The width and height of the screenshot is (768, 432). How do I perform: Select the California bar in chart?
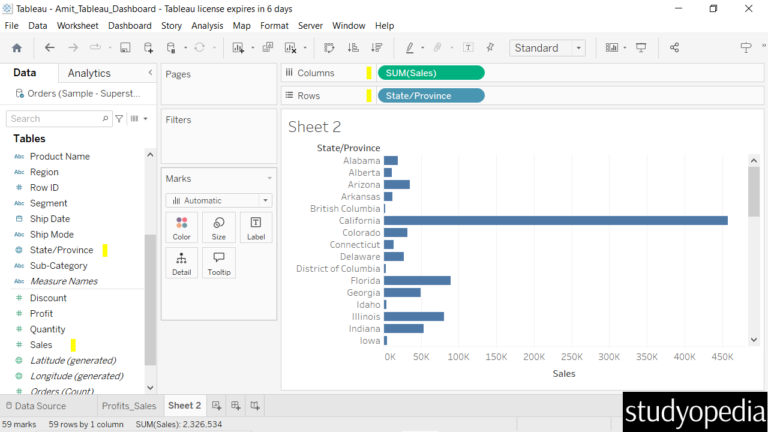(x=556, y=221)
